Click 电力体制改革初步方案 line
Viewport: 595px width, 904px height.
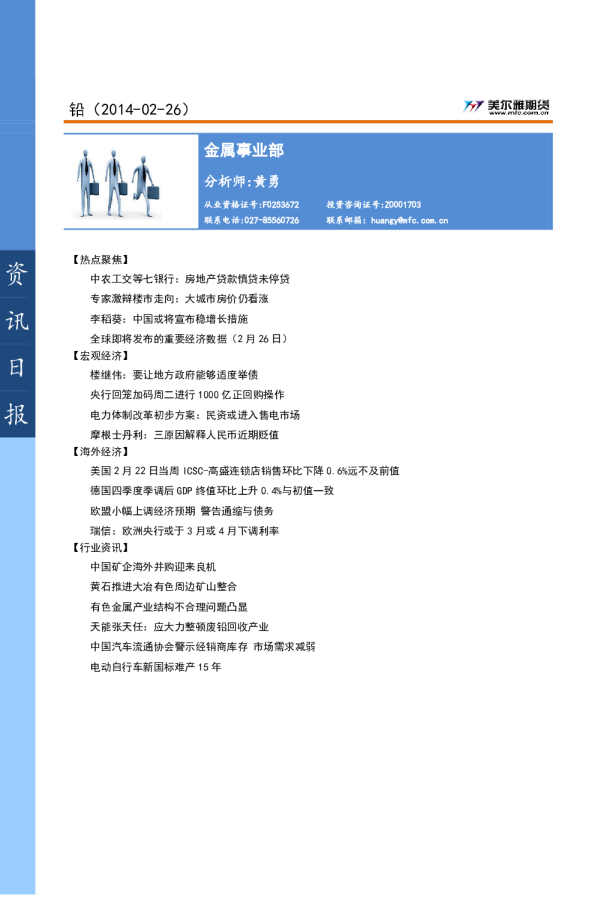click(x=195, y=415)
